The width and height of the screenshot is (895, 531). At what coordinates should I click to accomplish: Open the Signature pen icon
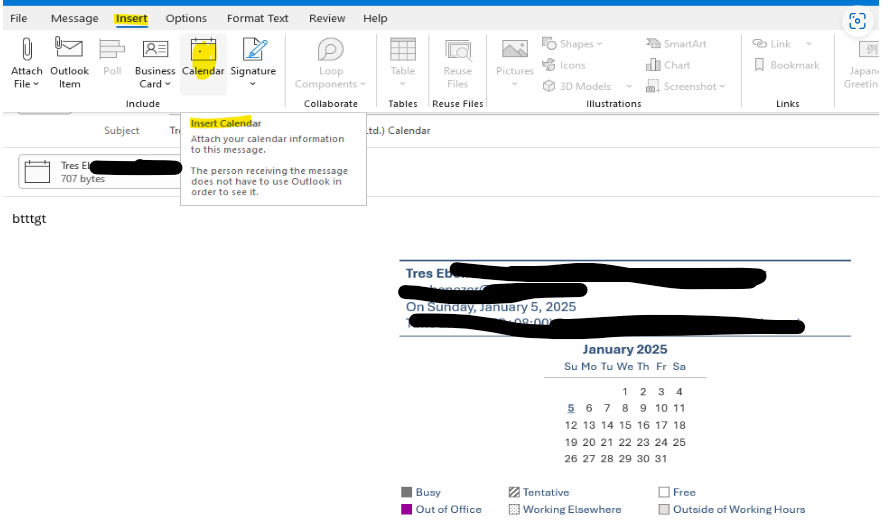[x=255, y=49]
